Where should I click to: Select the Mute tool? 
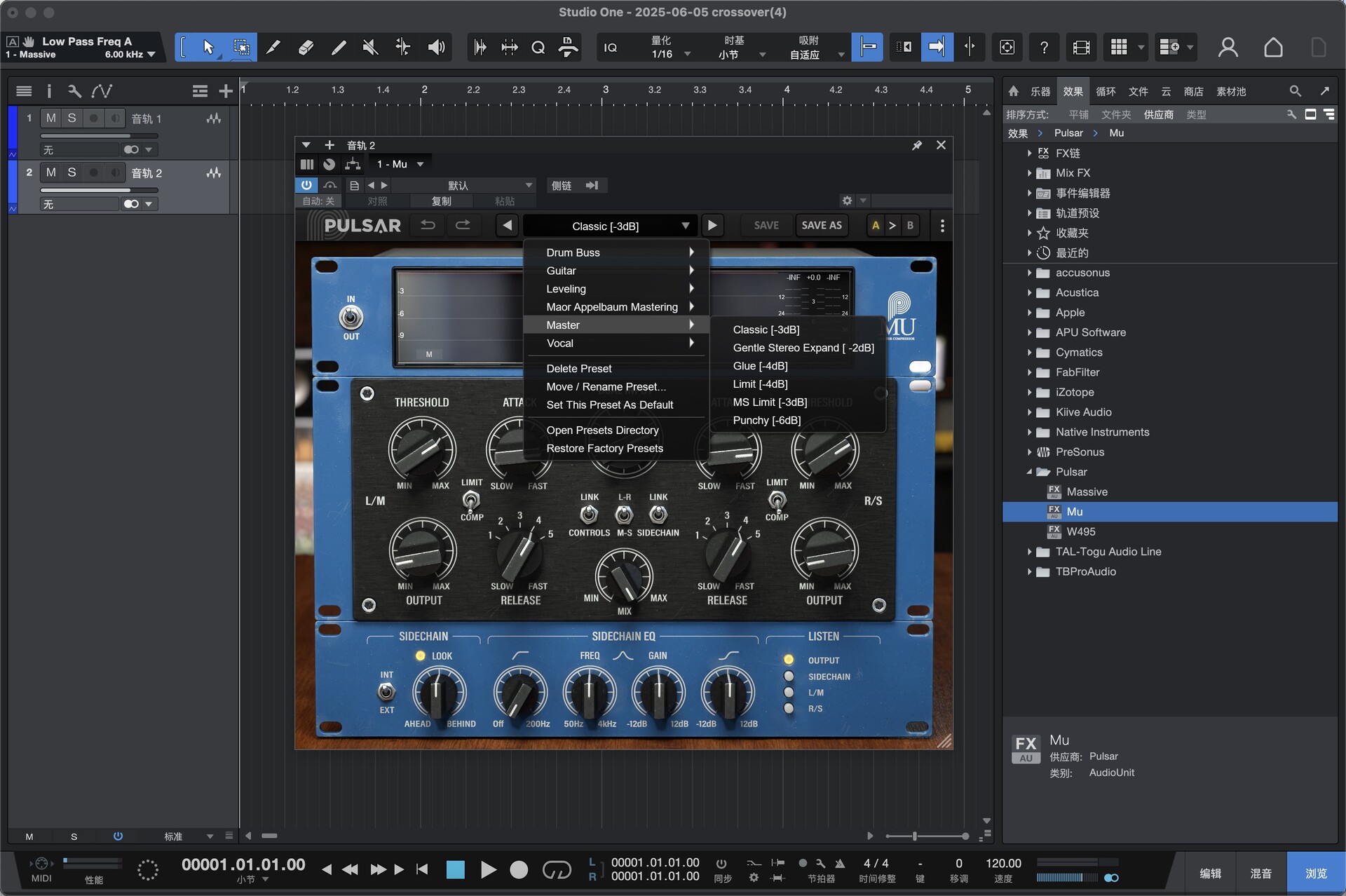coord(371,47)
